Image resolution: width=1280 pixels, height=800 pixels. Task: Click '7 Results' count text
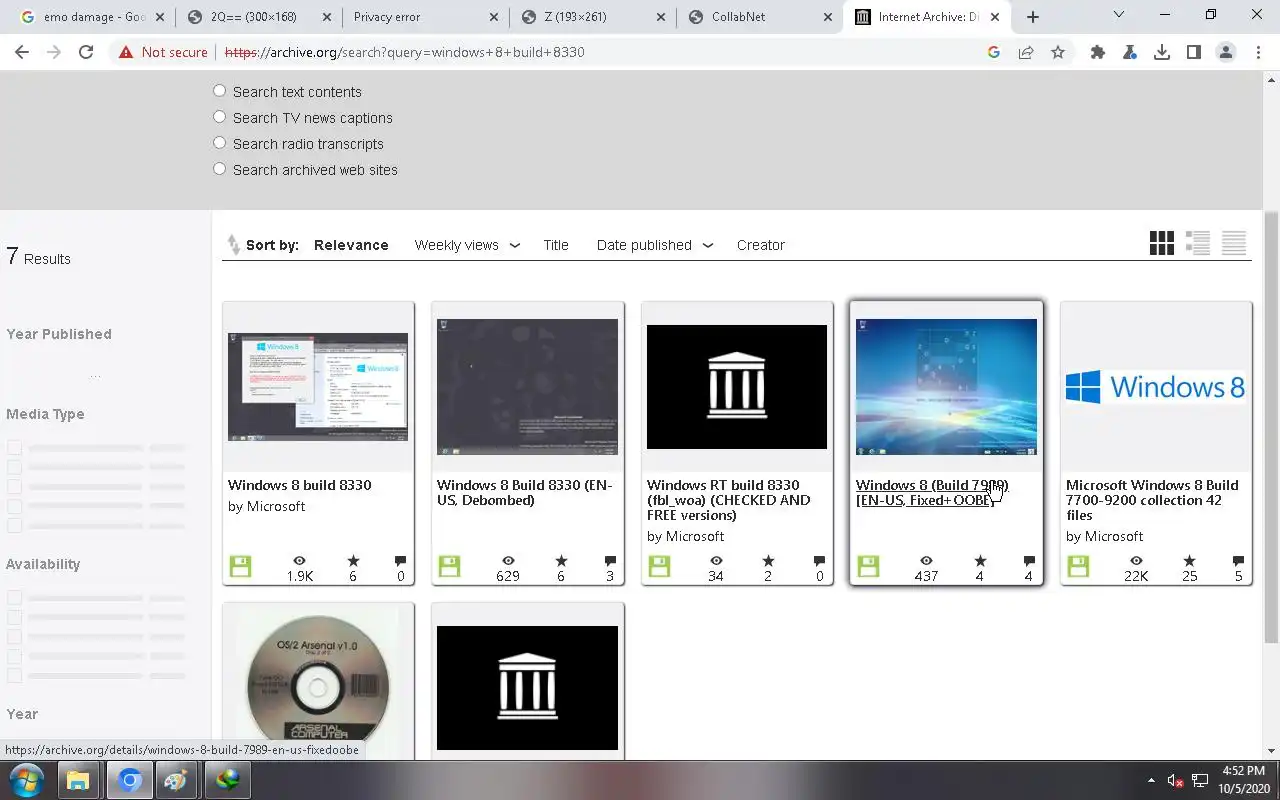click(x=38, y=257)
